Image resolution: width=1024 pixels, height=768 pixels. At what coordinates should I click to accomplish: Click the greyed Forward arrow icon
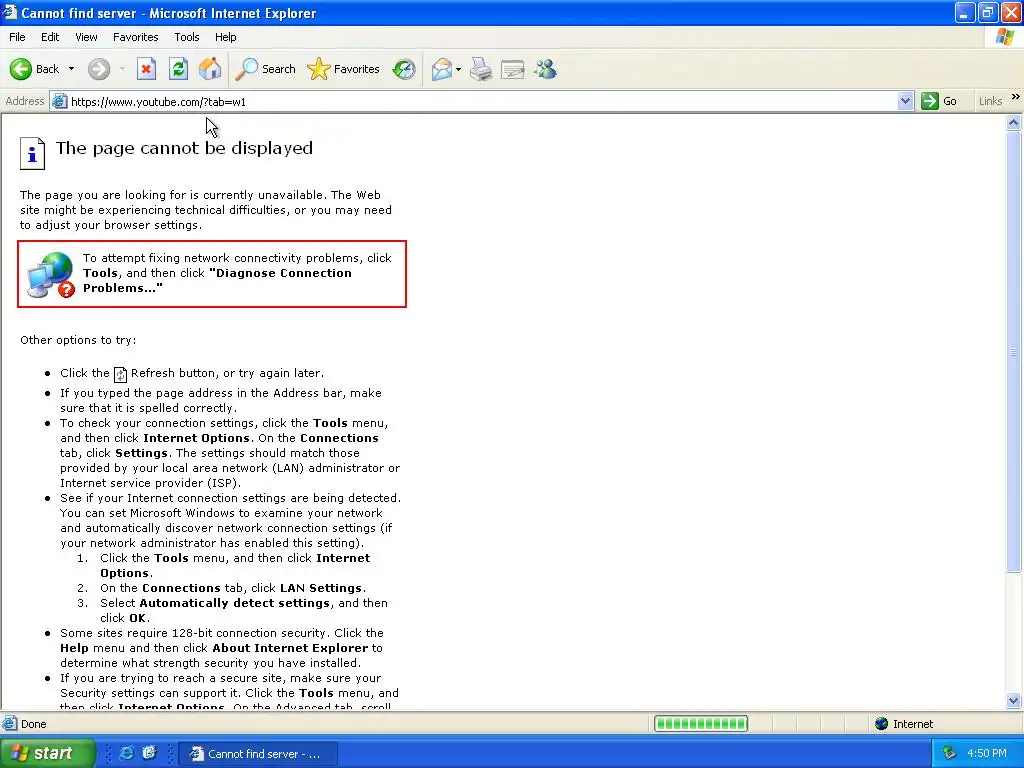99,69
